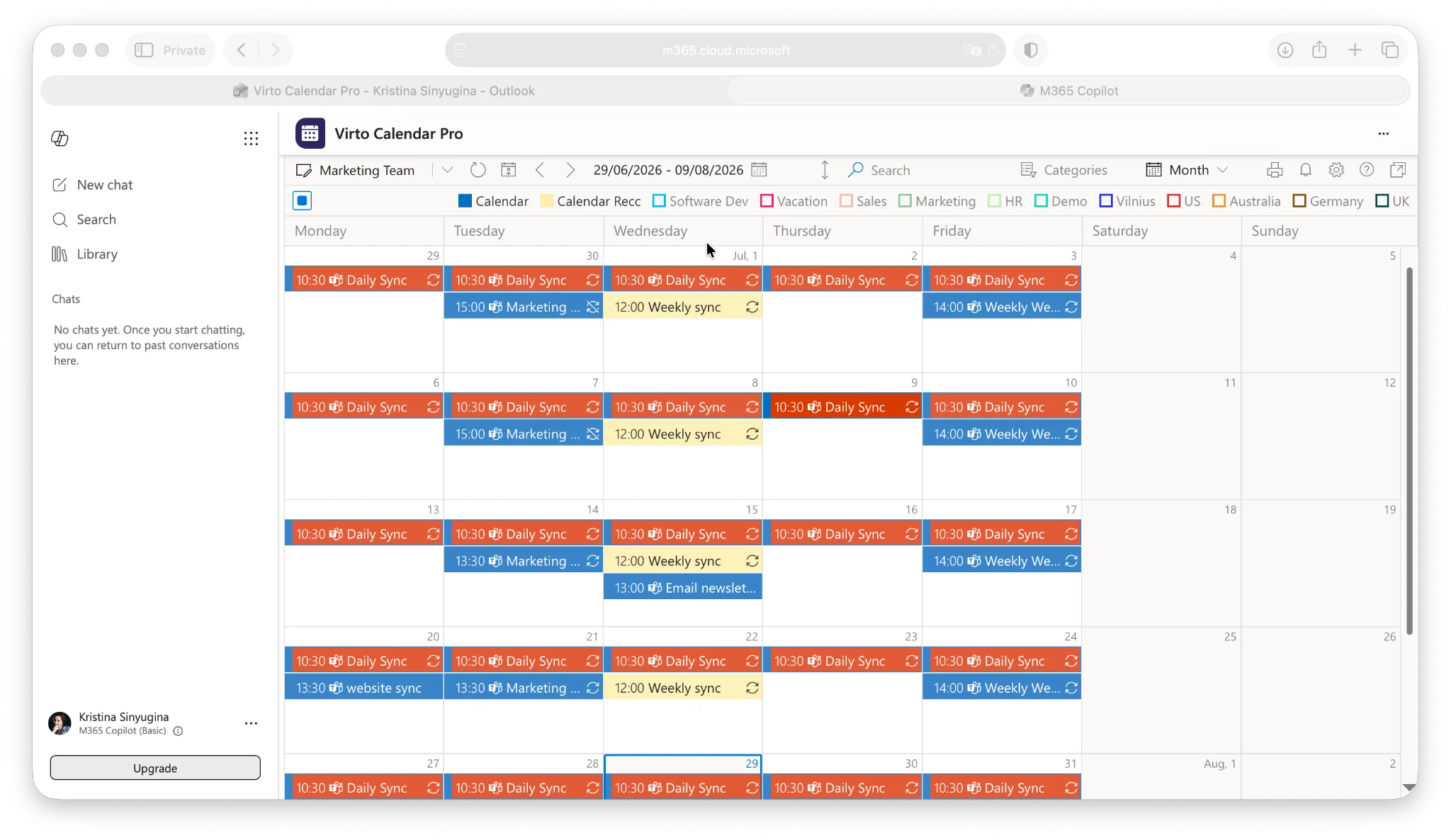This screenshot has height=840, width=1451.
Task: Toggle the Marketing calendar checkbox
Action: point(905,201)
